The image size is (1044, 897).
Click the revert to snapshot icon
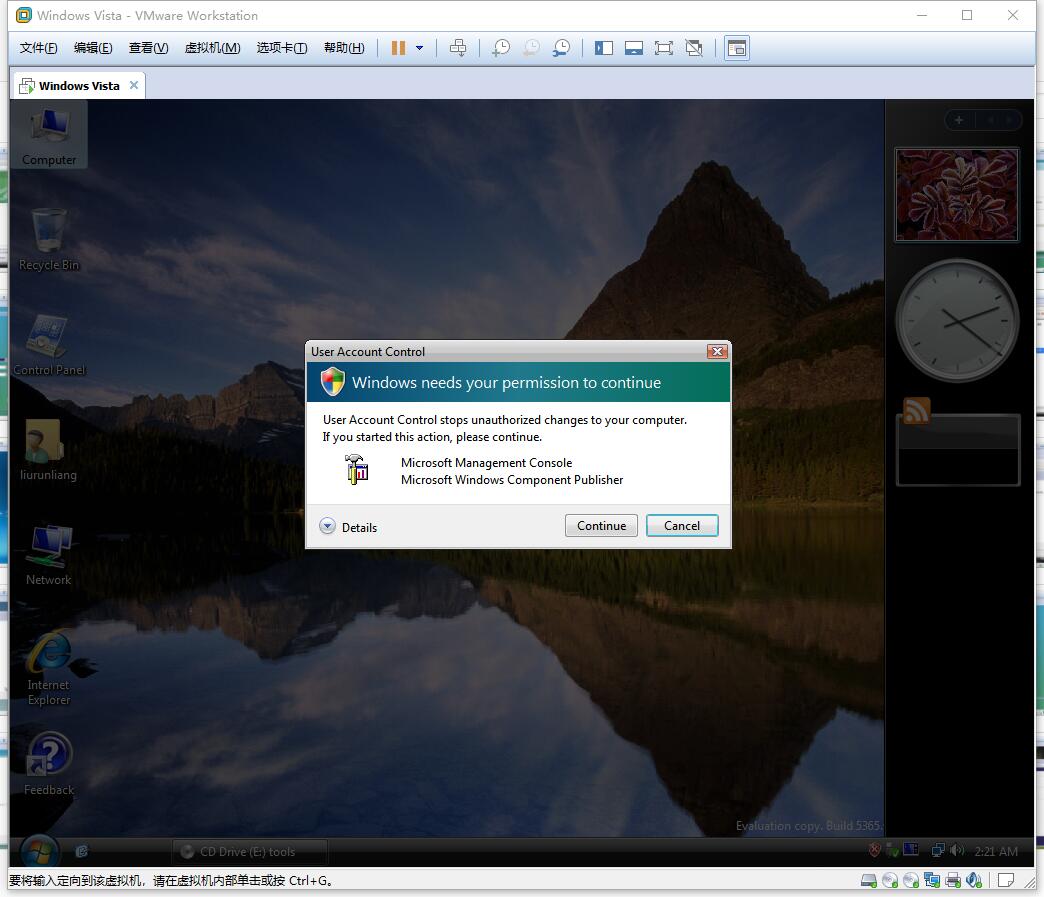click(x=531, y=48)
